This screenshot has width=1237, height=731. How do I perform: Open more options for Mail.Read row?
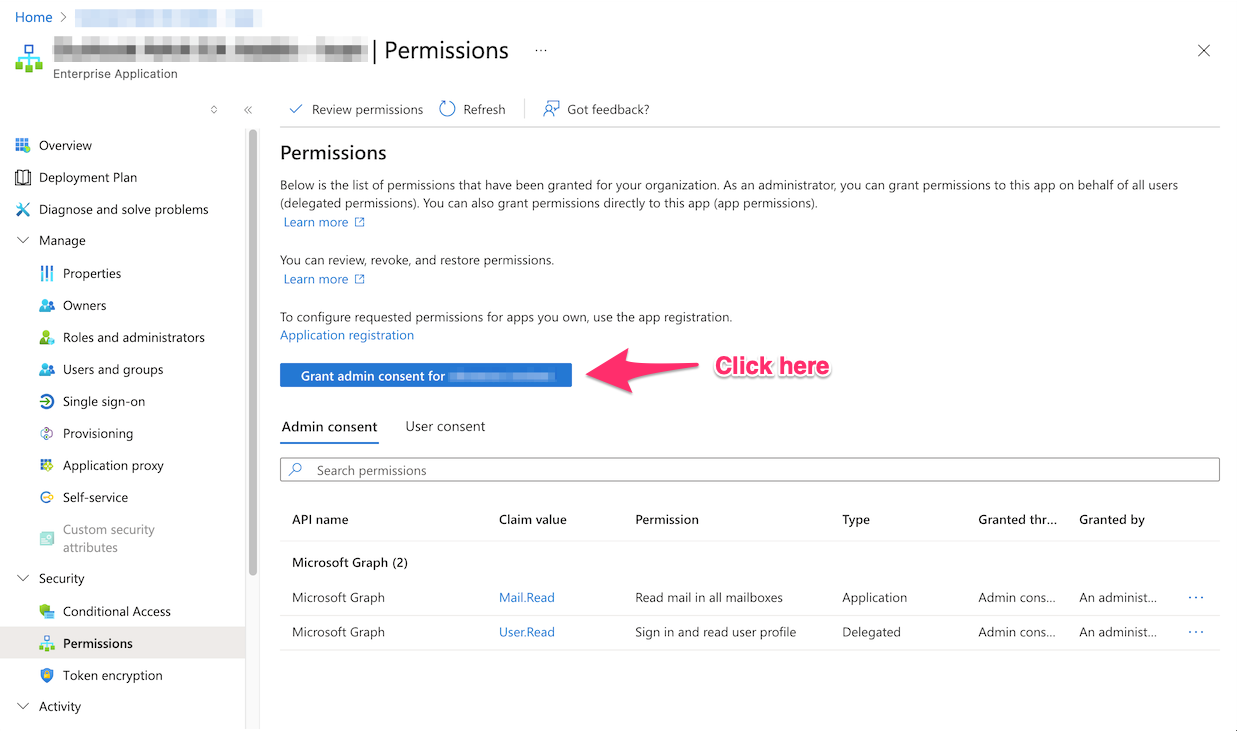point(1196,597)
